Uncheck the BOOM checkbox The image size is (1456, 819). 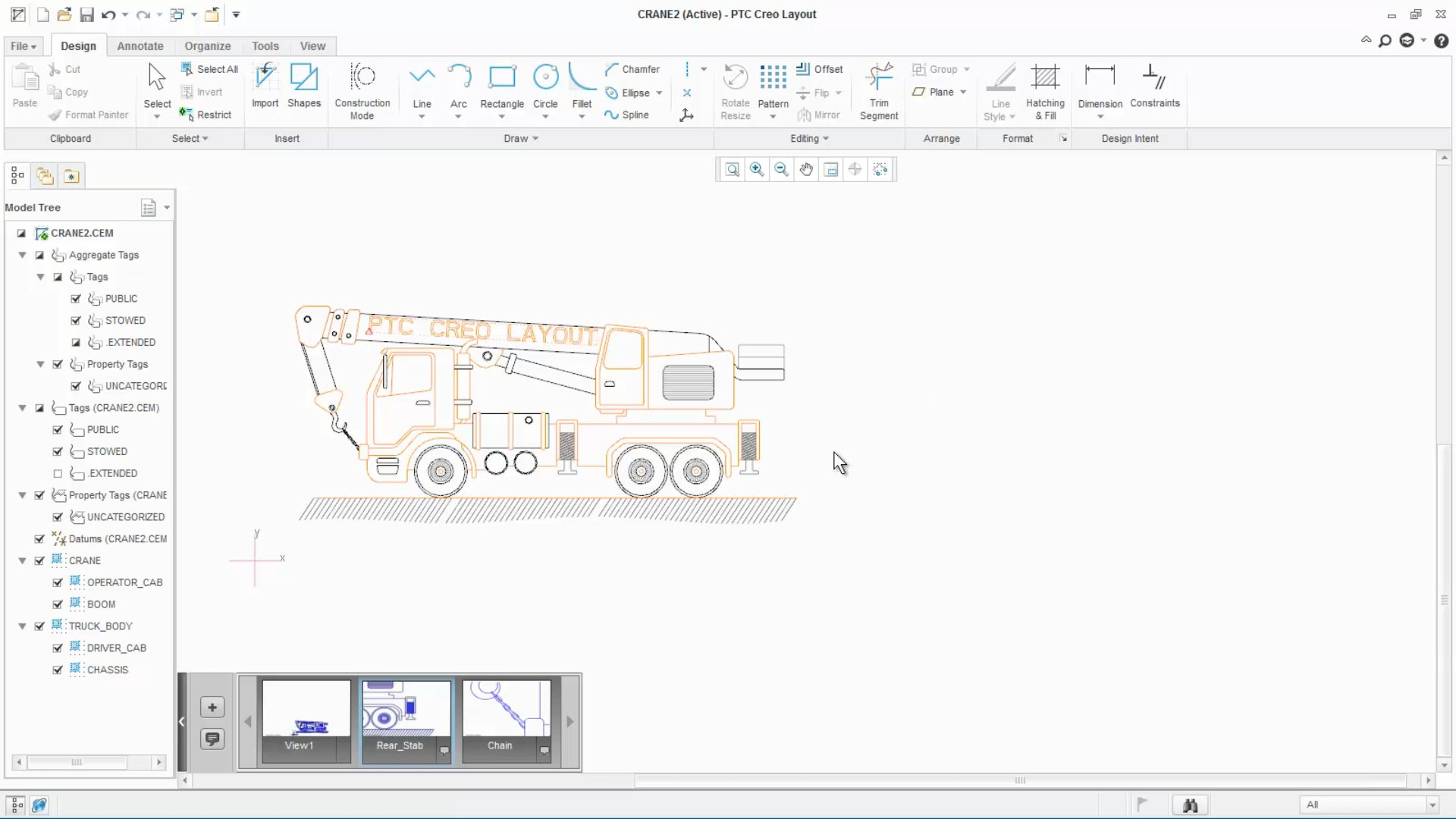point(58,604)
